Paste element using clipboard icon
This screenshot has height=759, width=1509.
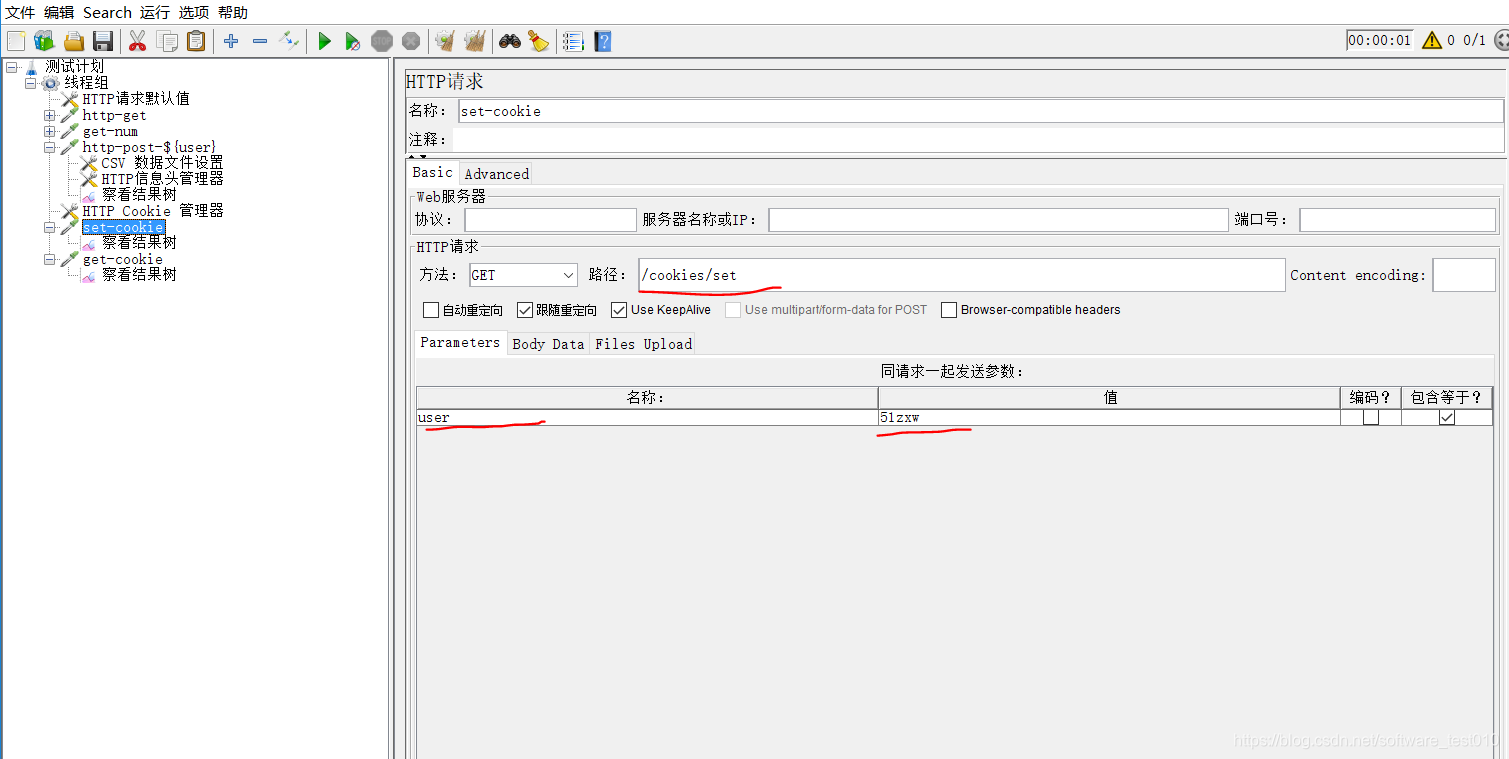[x=196, y=41]
